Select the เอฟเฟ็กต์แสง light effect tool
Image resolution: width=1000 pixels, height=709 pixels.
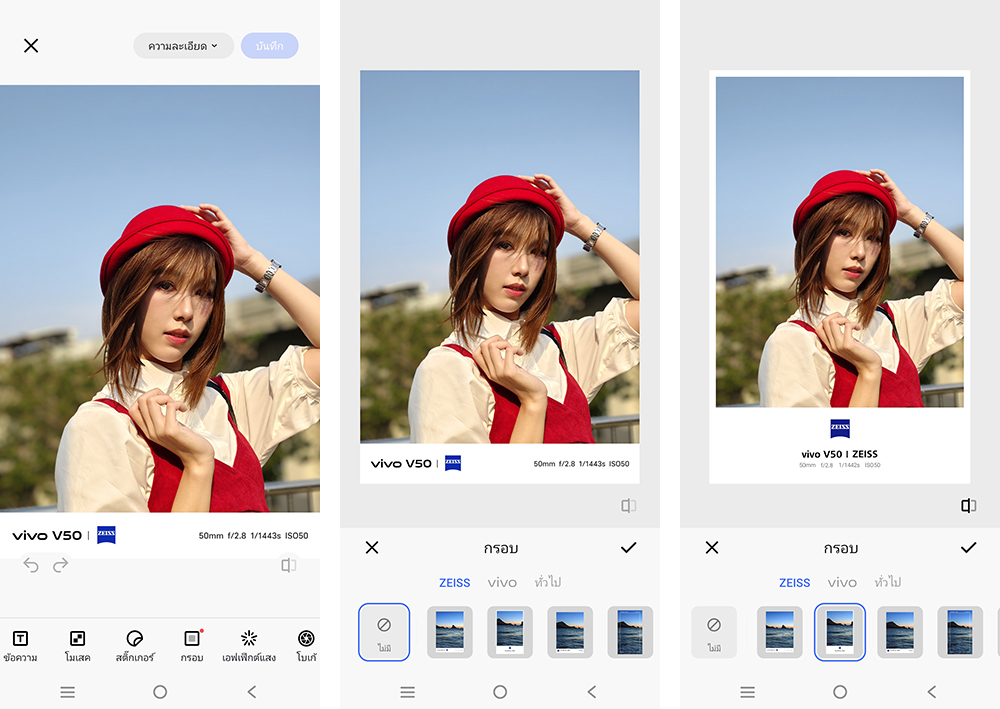click(x=249, y=645)
